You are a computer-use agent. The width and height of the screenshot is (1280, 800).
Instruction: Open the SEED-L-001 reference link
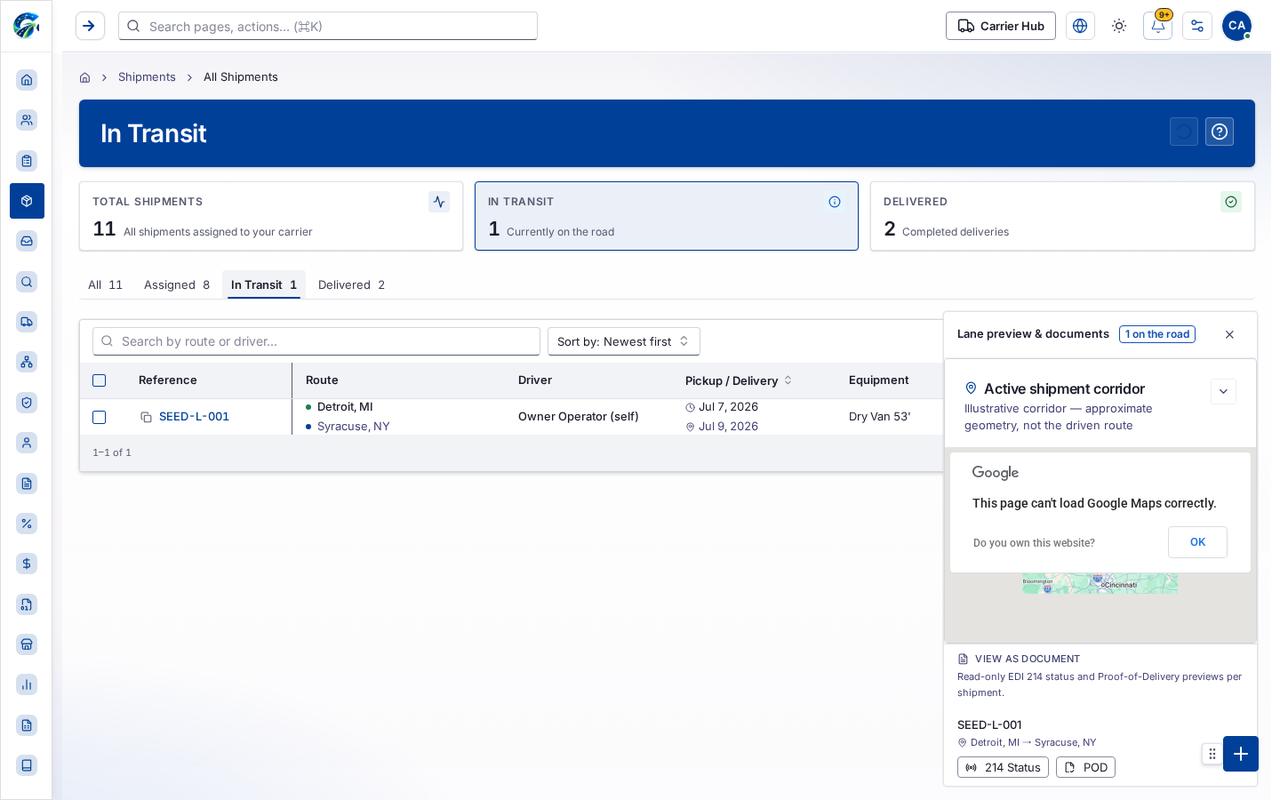click(194, 417)
